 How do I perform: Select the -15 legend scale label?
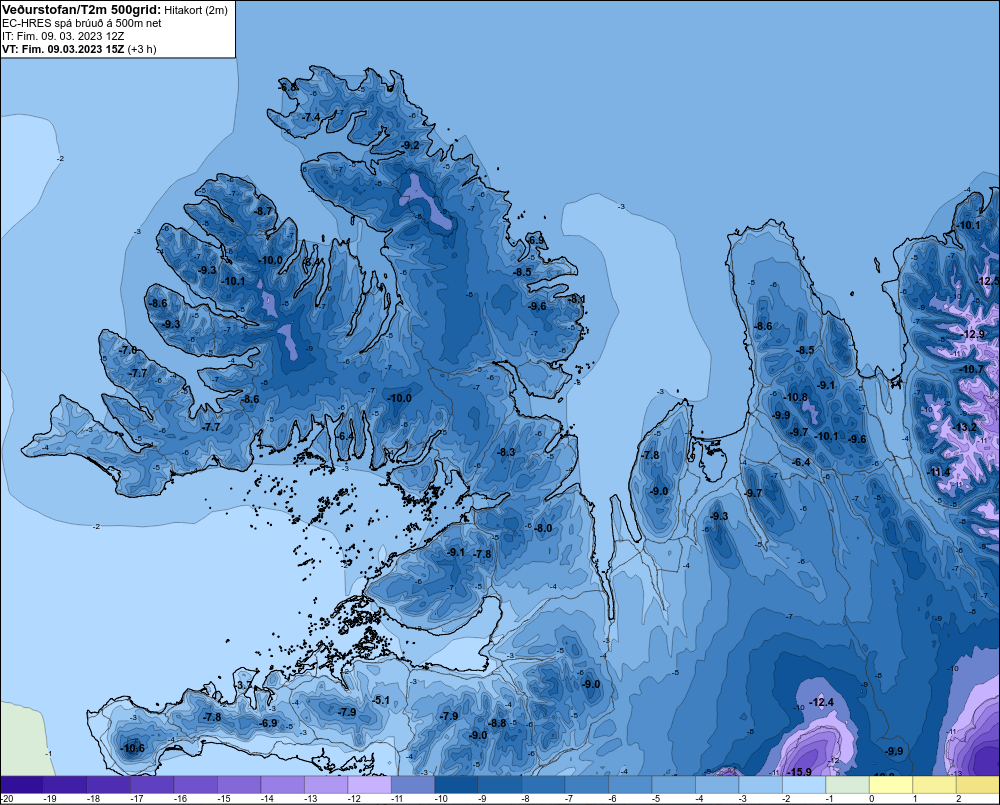tap(223, 799)
